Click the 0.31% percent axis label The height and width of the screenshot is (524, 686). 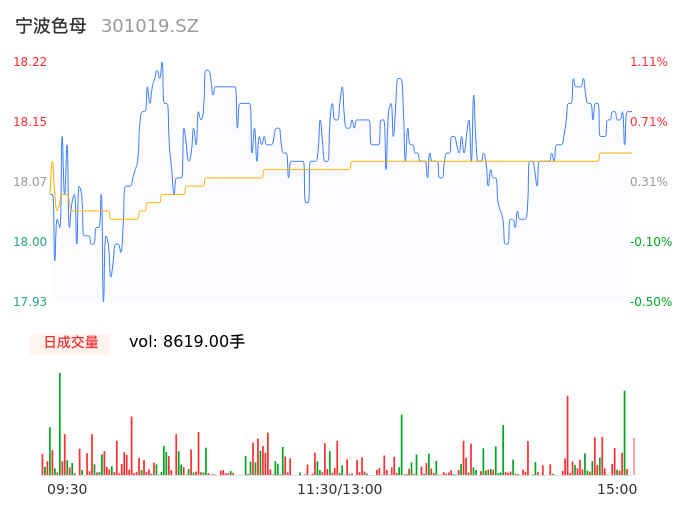649,182
